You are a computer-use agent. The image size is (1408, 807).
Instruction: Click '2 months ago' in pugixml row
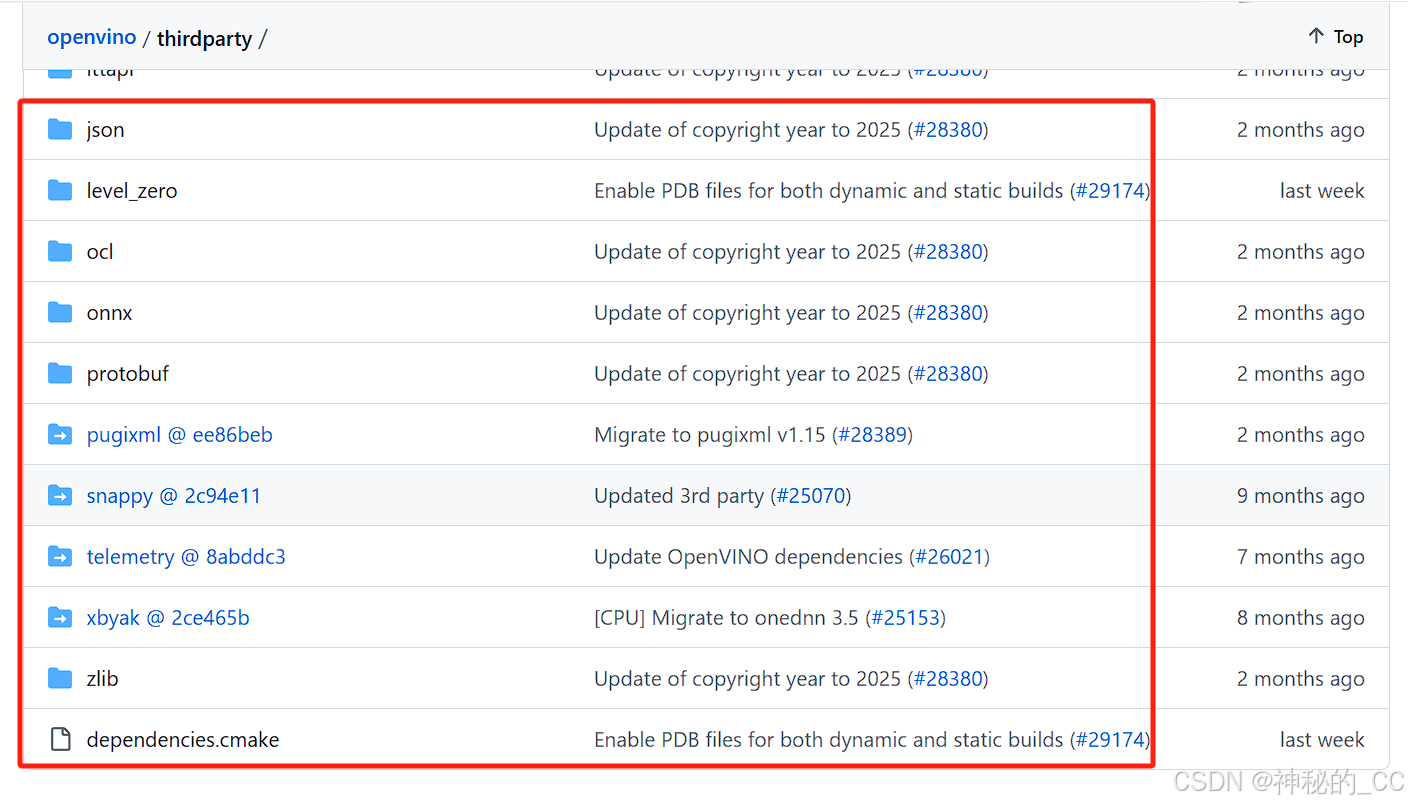click(1300, 435)
